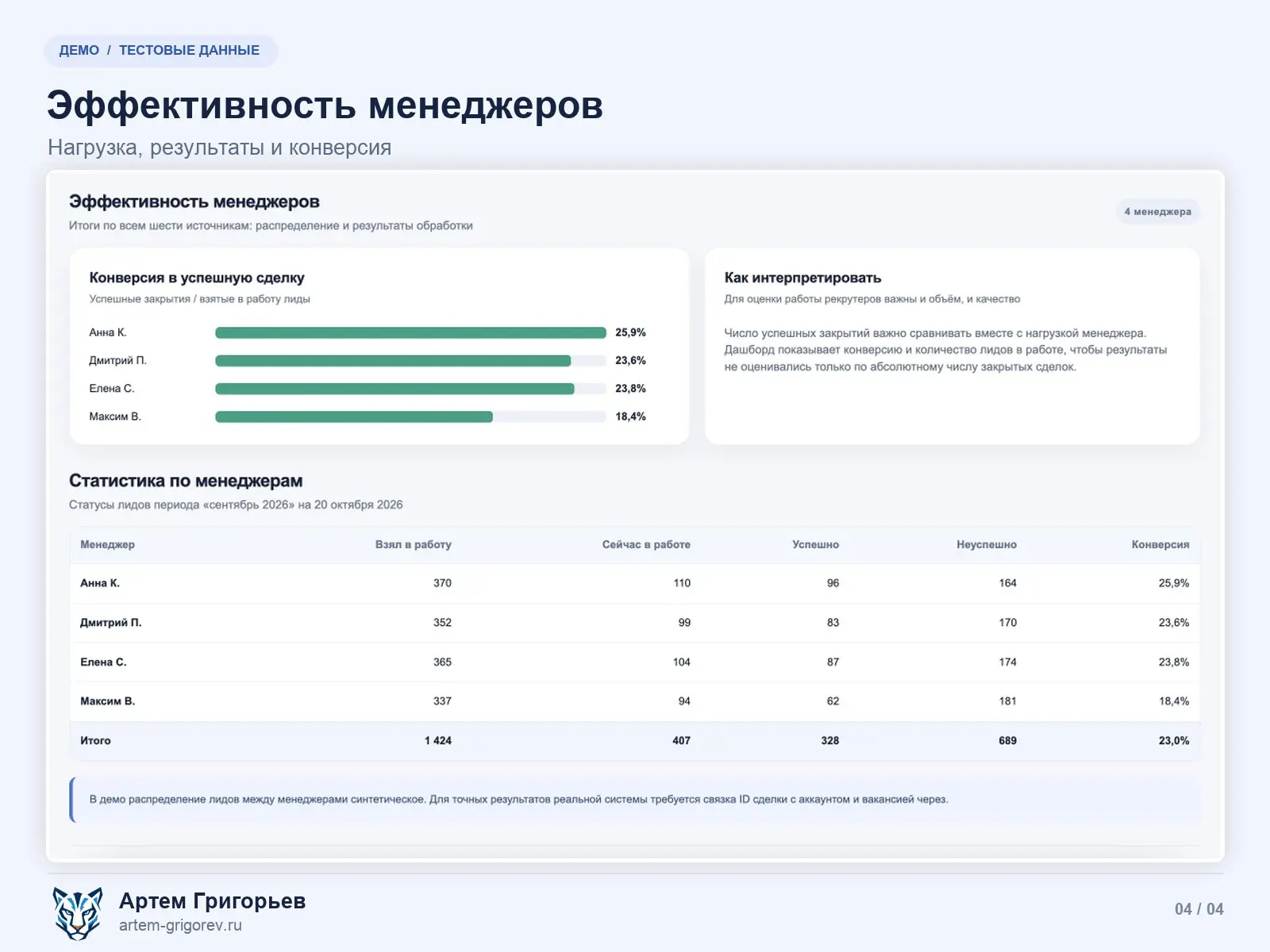1270x952 pixels.
Task: Click the page counter '04 / 04'
Action: pos(1199,909)
